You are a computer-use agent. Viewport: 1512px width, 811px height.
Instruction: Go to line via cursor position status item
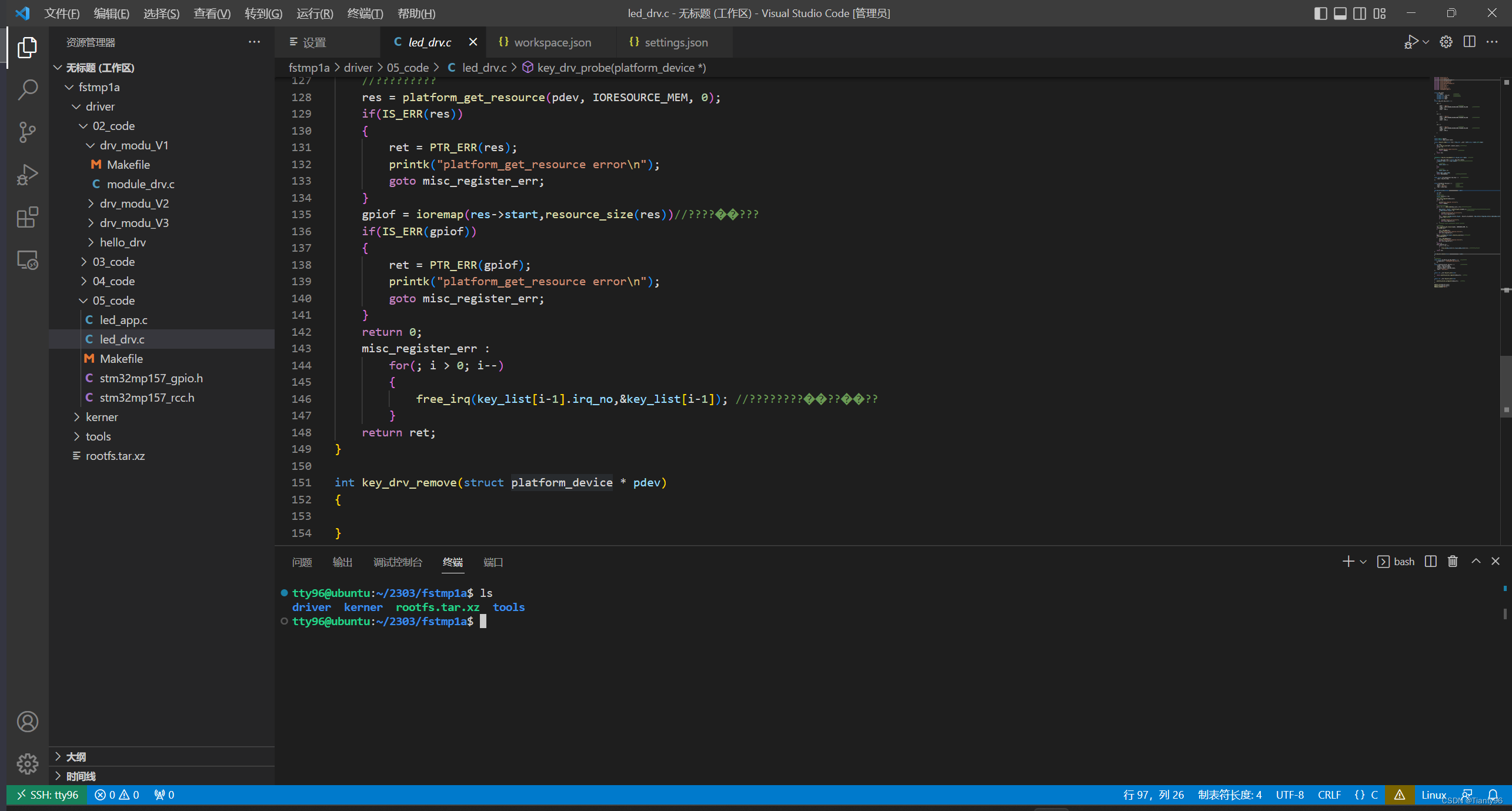(x=1153, y=795)
